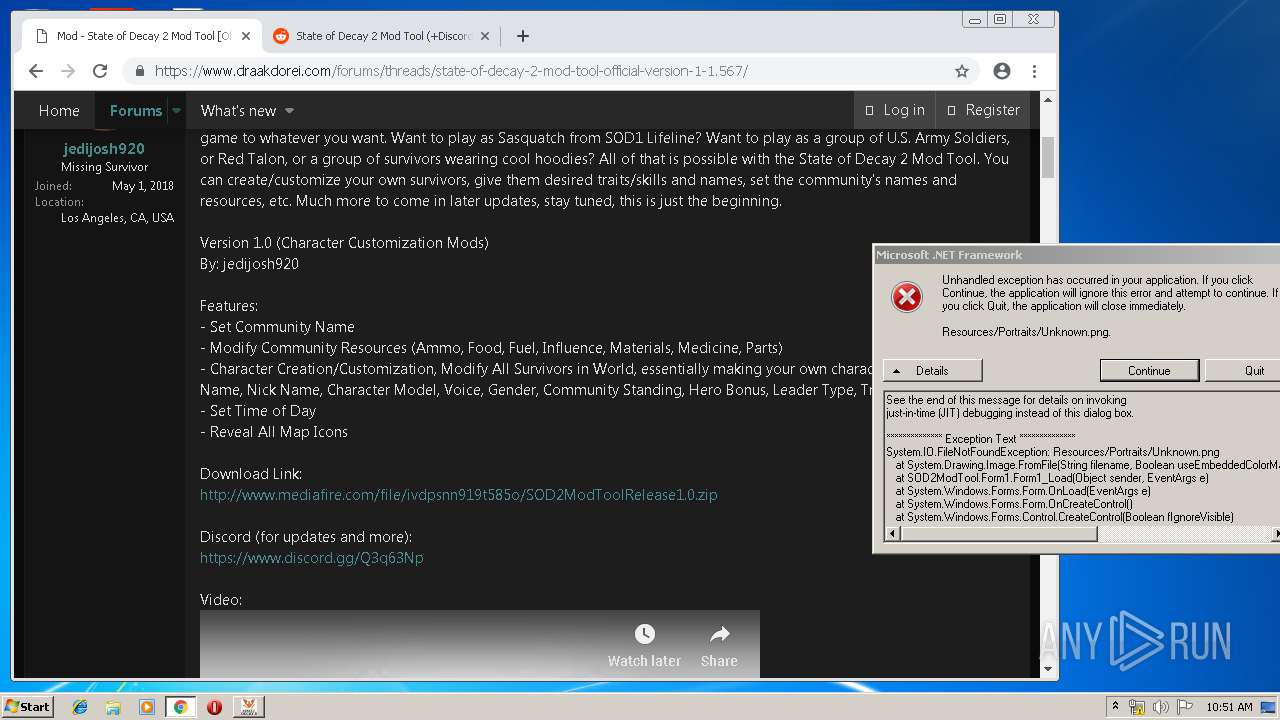Image resolution: width=1280 pixels, height=720 pixels.
Task: Switch to the Reddit State of Decay 2 tab
Action: pos(382,36)
